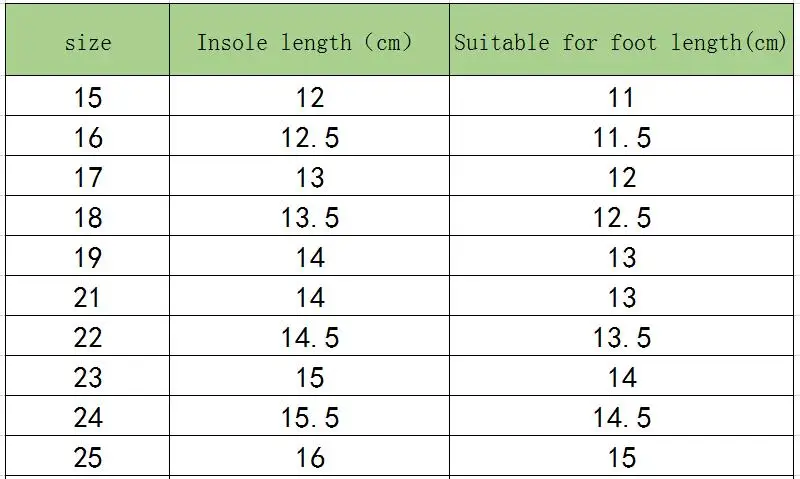Select foot length 14.5 in size 24 row
Image resolution: width=800 pixels, height=479 pixels.
621,418
